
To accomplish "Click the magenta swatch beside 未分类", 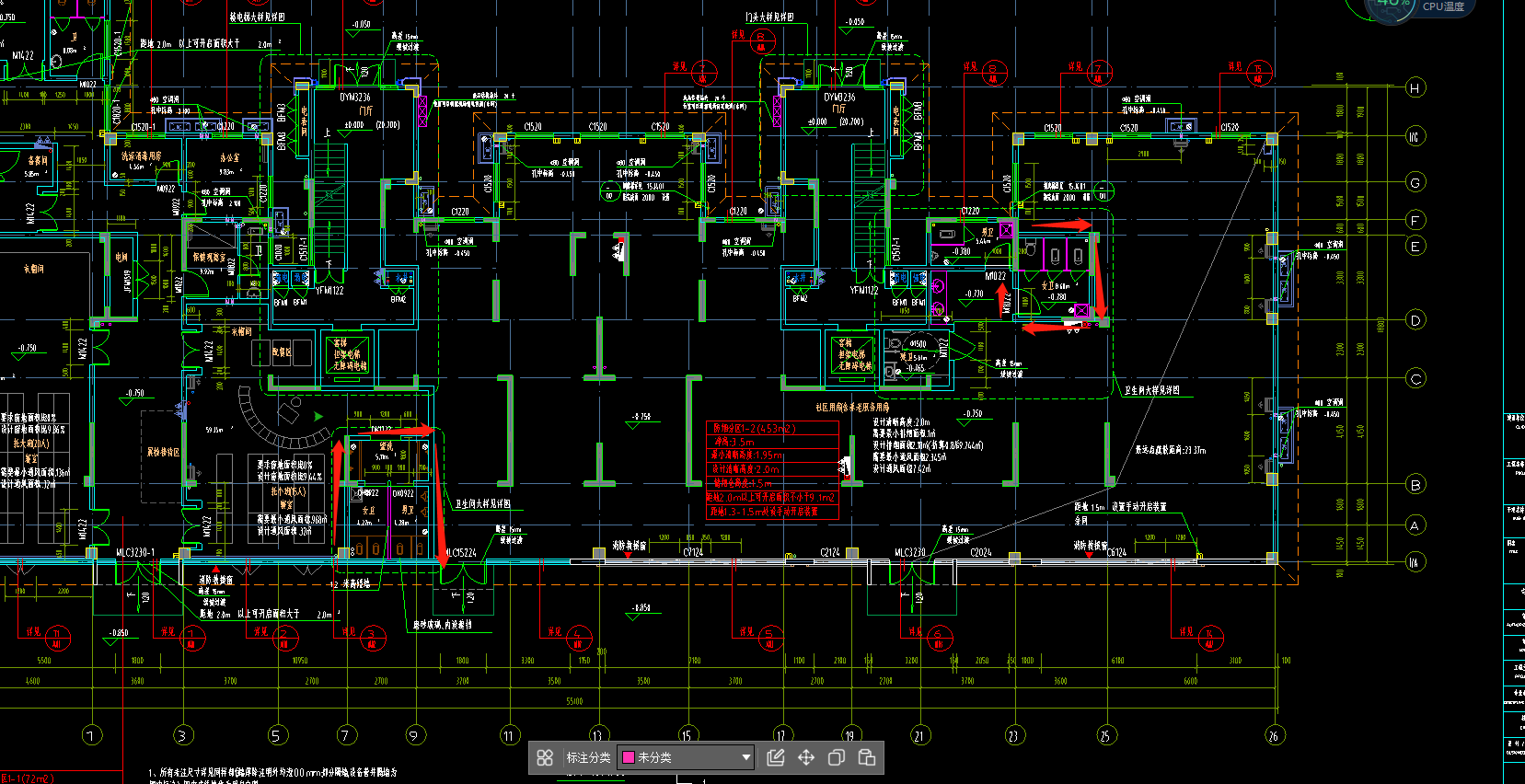I will coord(629,757).
